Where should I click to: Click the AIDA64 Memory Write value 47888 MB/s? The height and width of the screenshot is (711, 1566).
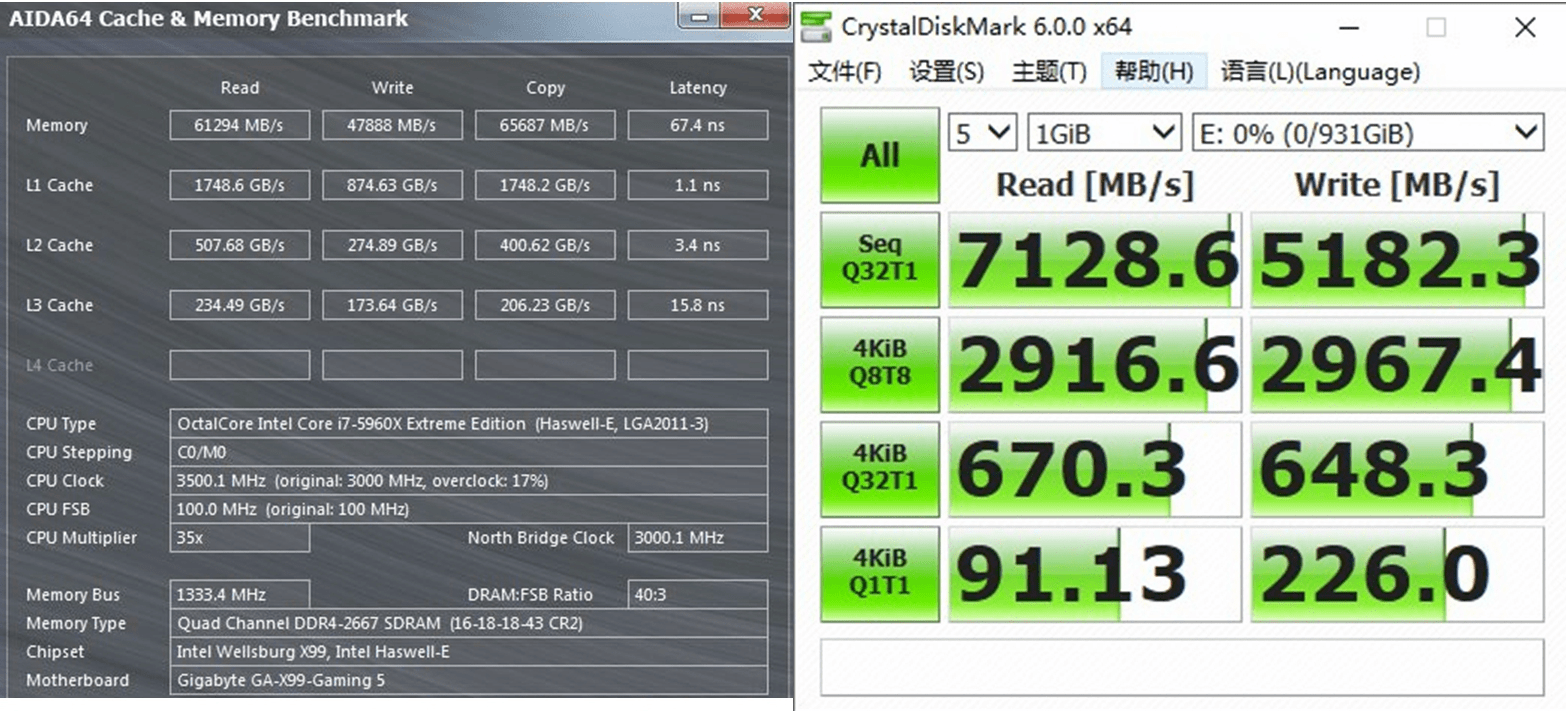point(392,125)
